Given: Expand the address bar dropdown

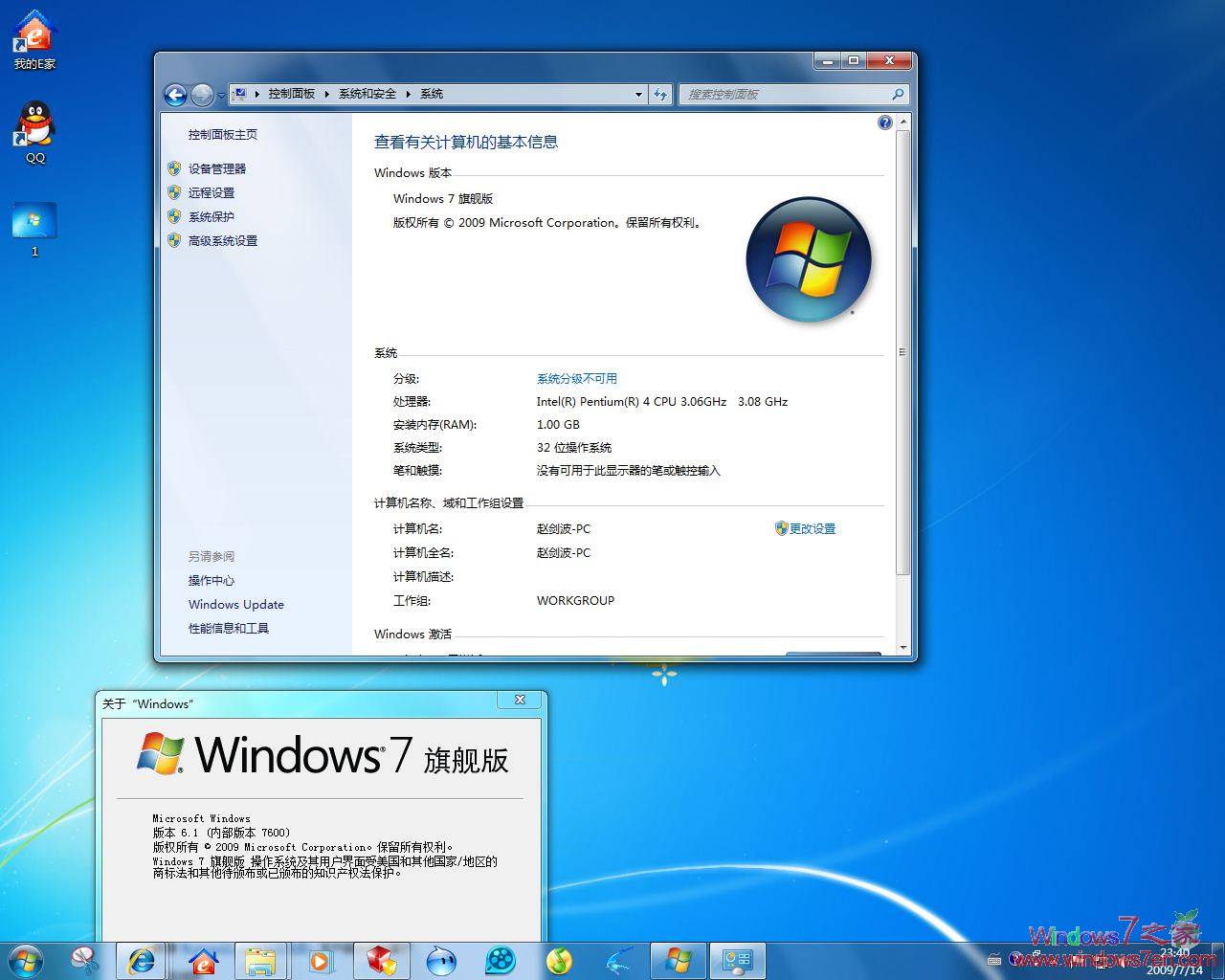Looking at the screenshot, I should pos(638,94).
